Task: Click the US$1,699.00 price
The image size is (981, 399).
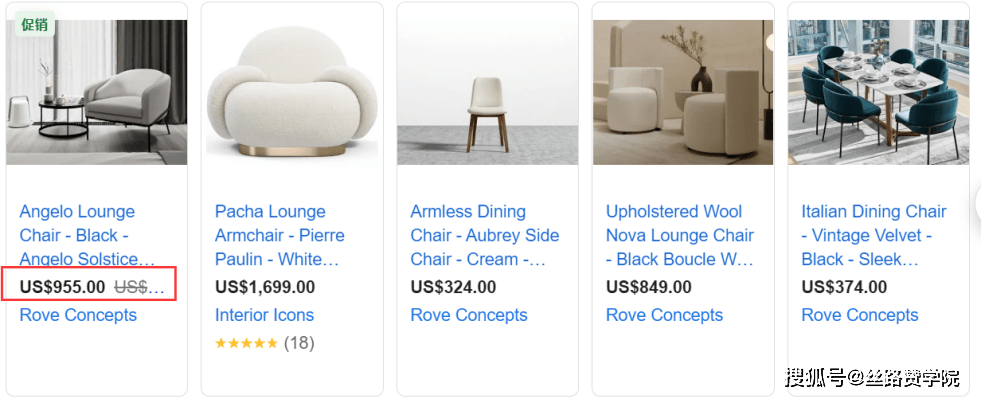Action: (265, 287)
